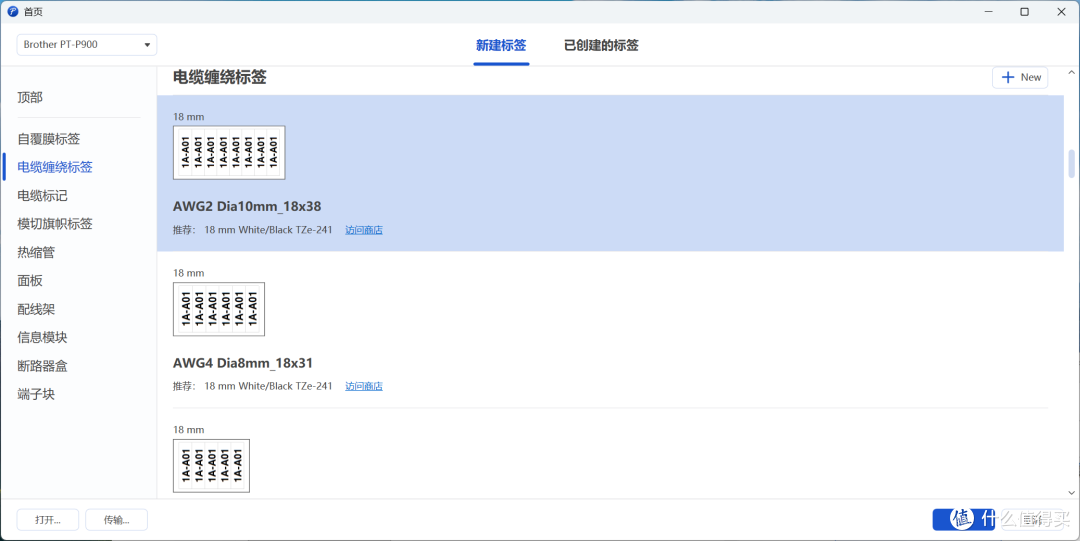
Task: Select AWG2 Dia10mm_18x38 template thumbnail
Action: pyautogui.click(x=229, y=152)
